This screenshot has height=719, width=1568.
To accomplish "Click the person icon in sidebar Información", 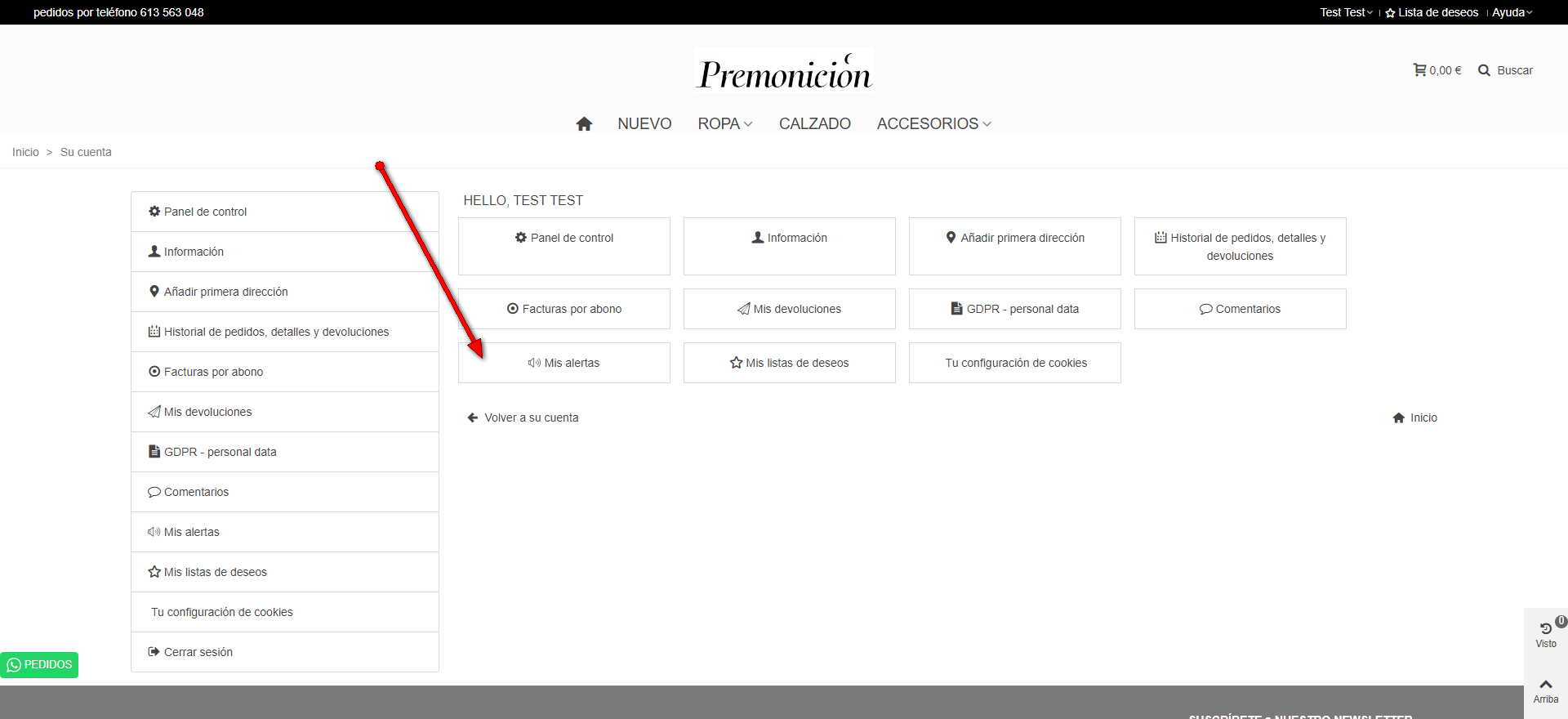I will (154, 252).
